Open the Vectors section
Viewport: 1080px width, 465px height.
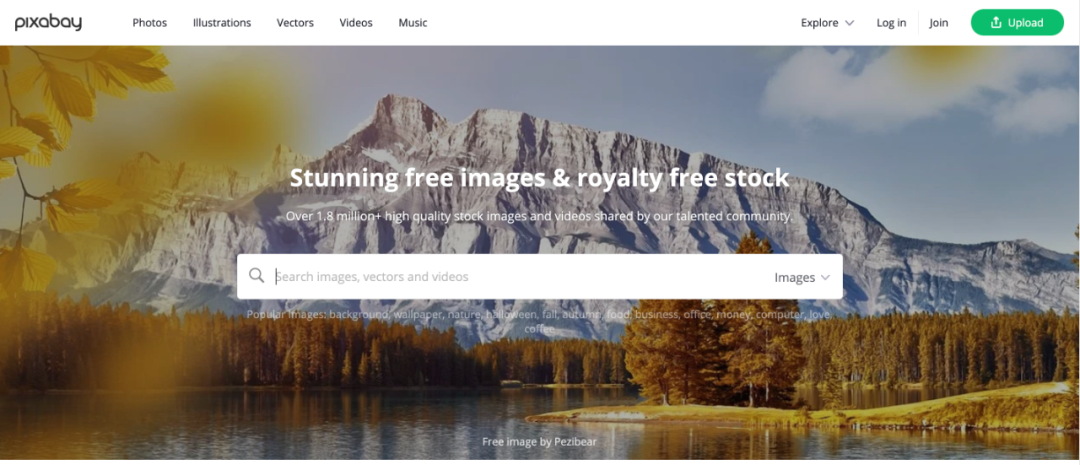click(295, 23)
